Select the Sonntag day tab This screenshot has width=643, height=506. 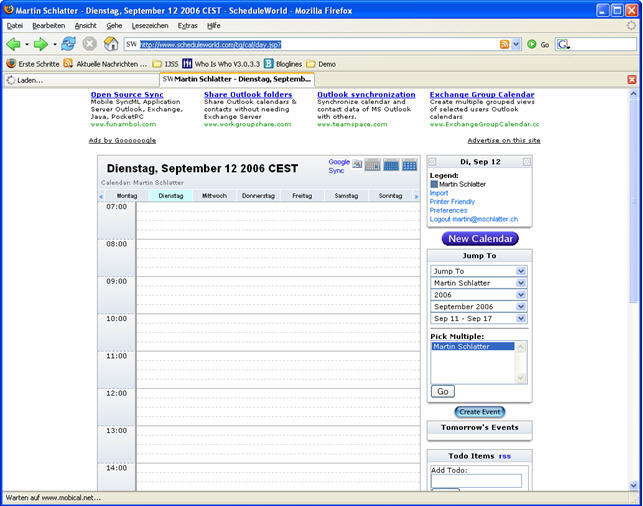point(390,196)
